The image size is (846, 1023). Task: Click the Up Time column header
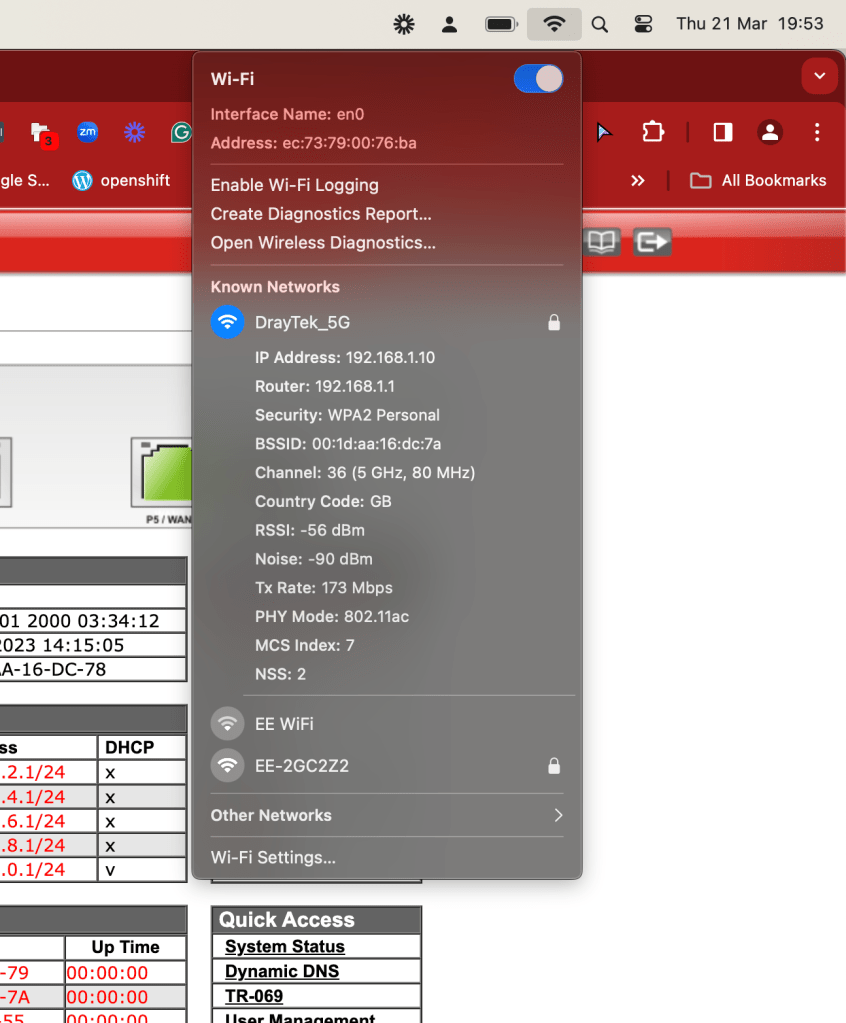point(125,947)
